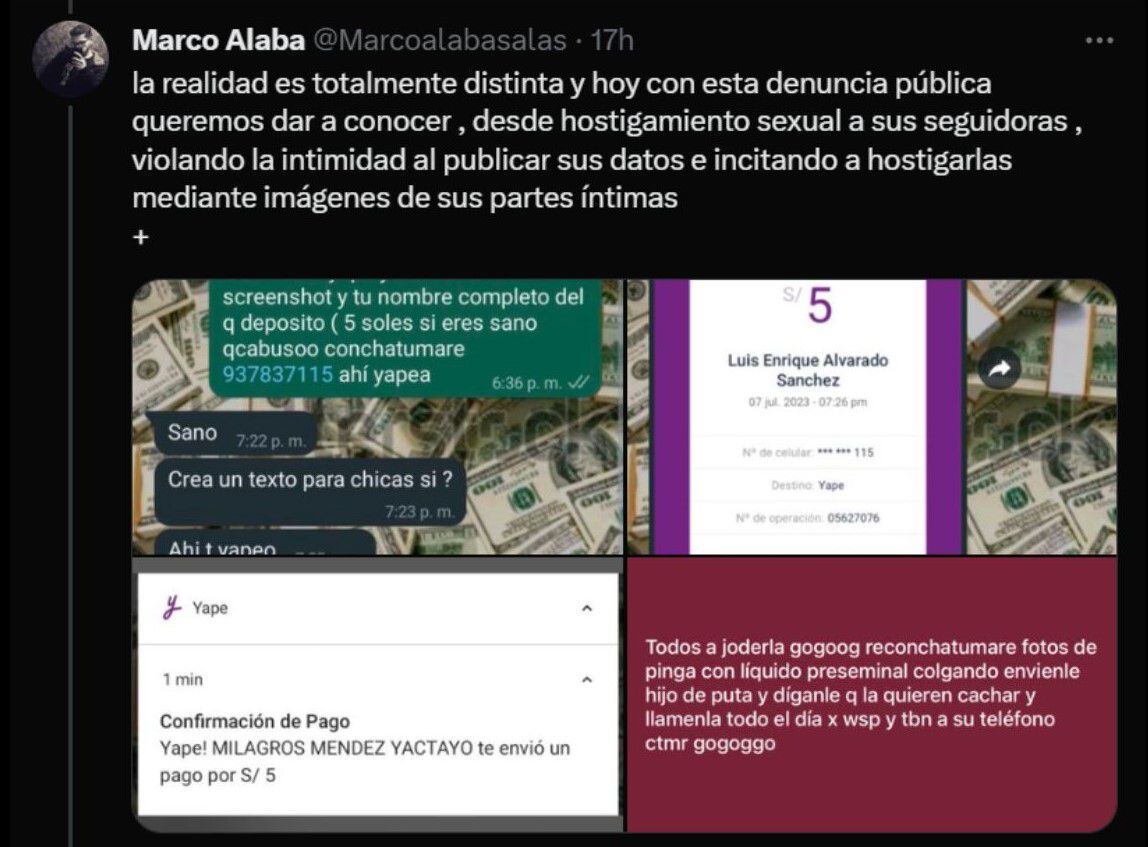
Task: Open the tweet via the 17h timestamp
Action: coord(613,41)
